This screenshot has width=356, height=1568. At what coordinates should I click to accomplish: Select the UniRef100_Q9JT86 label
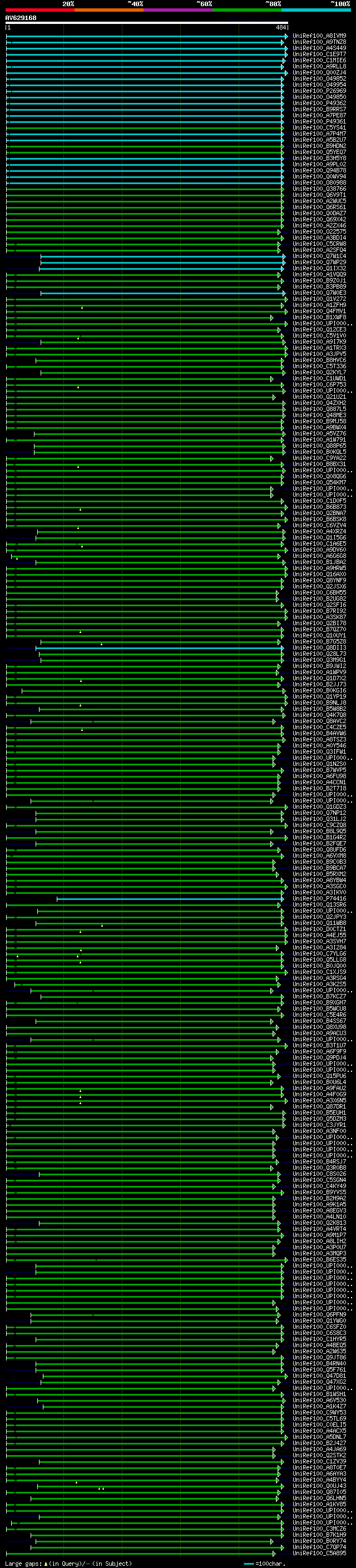coord(319,1357)
